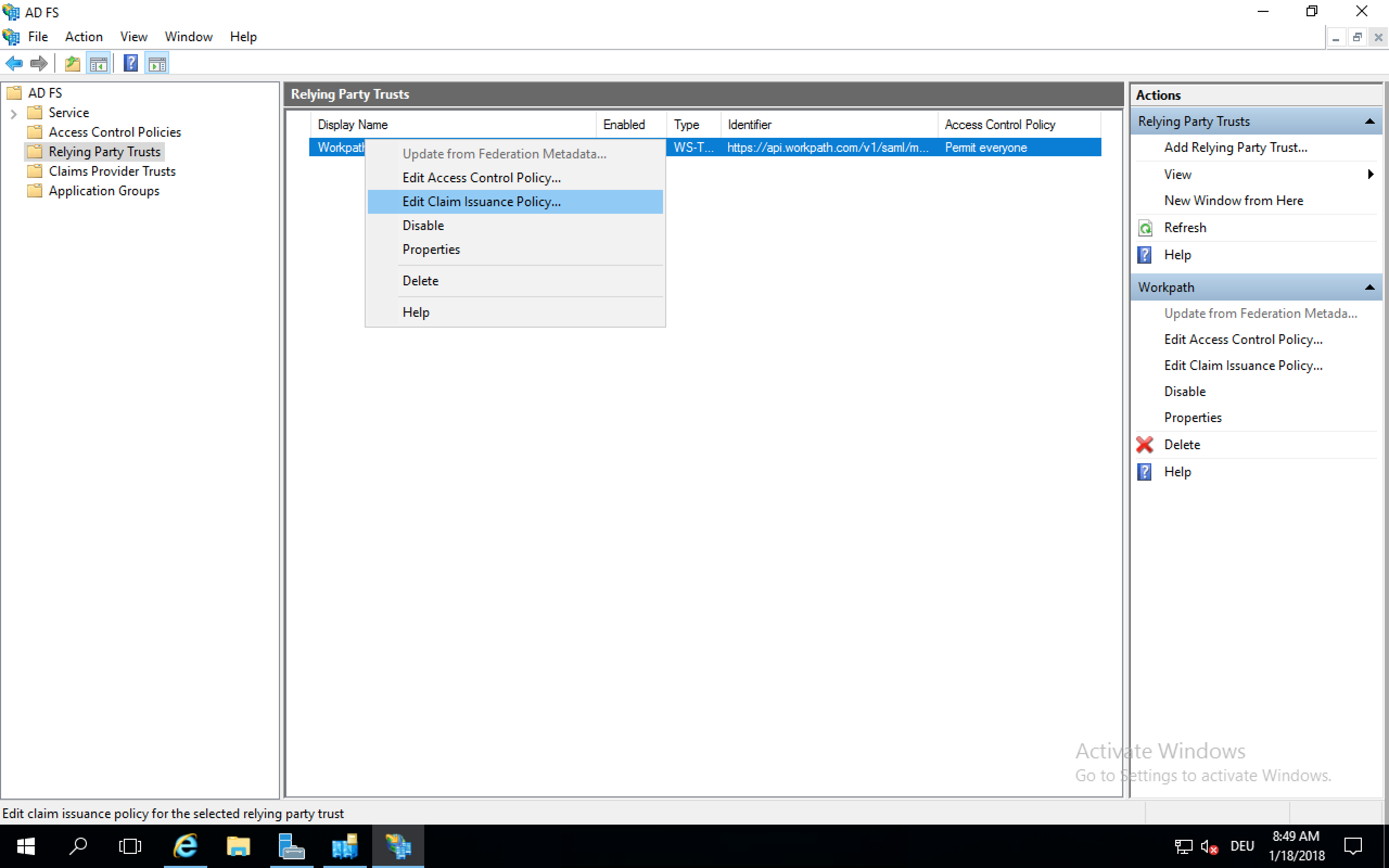This screenshot has height=868, width=1389.
Task: Open the Windows Start menu
Action: [26, 846]
